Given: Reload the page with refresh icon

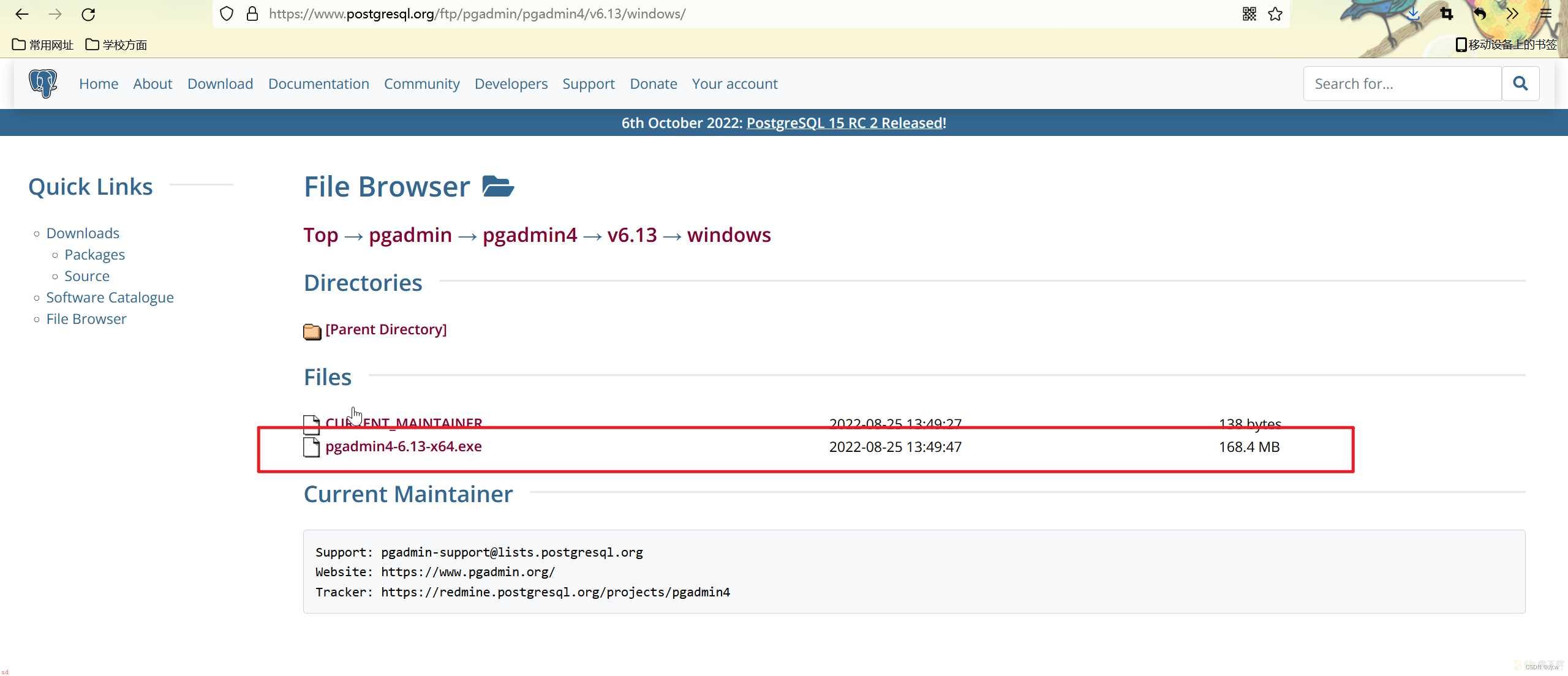Looking at the screenshot, I should click(x=89, y=14).
